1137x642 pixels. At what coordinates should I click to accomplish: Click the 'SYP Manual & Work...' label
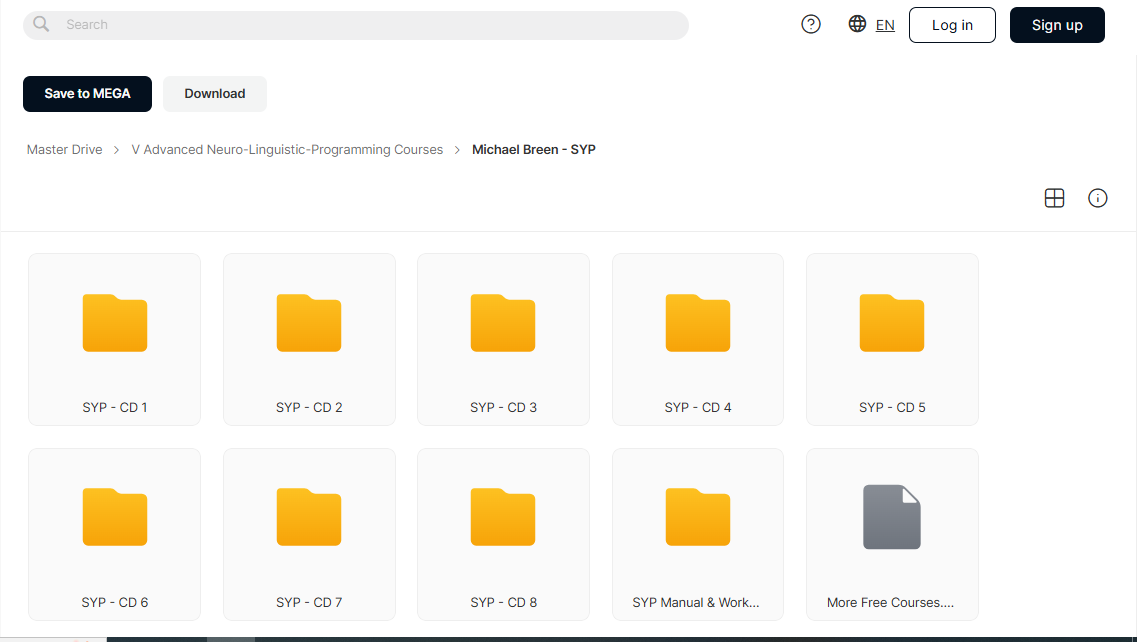696,603
